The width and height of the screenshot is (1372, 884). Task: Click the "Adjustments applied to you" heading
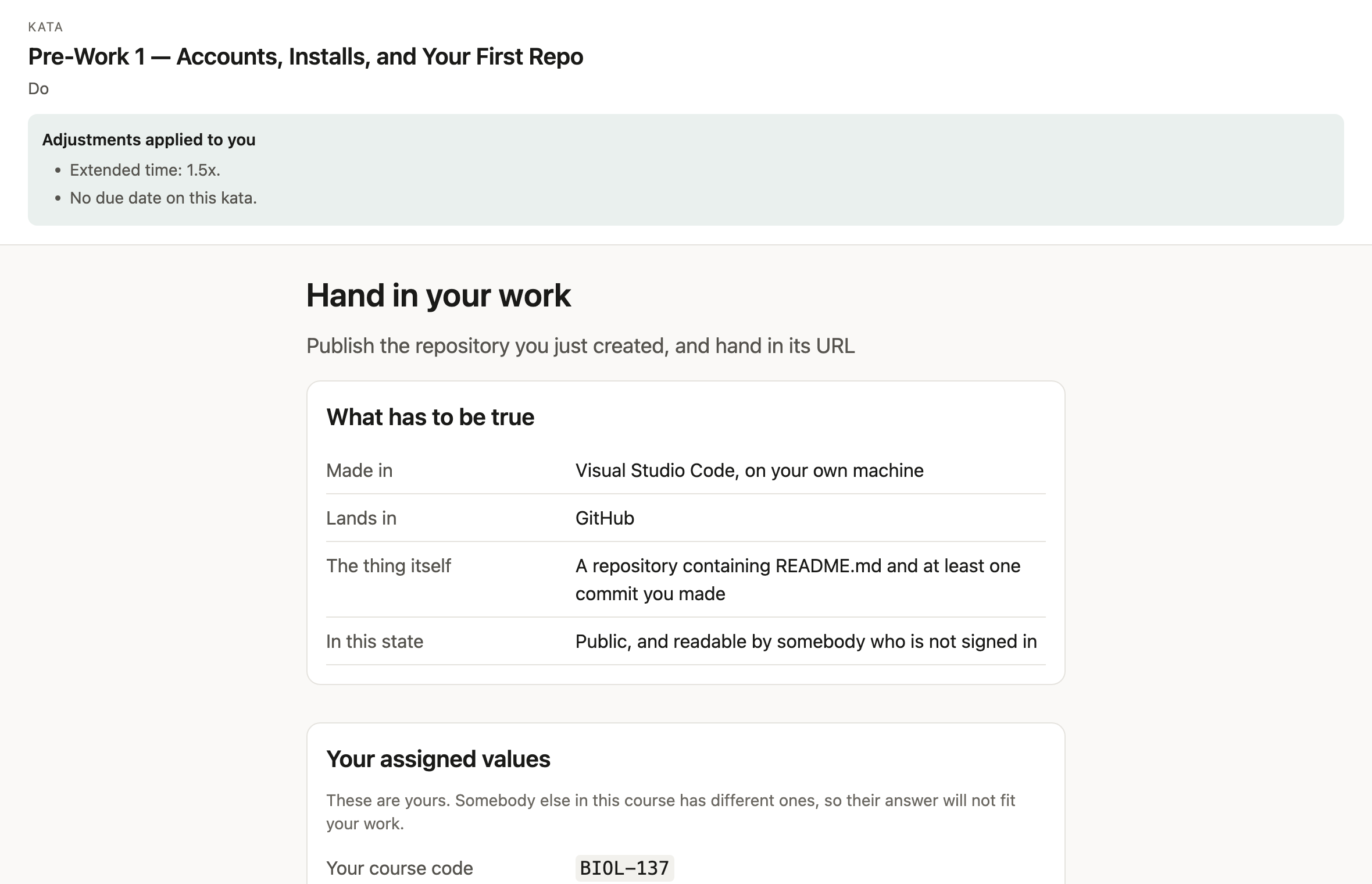coord(149,140)
